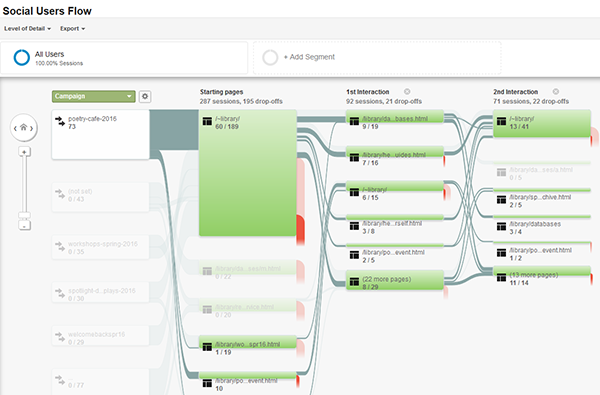Click 2nd interaction /library/po...event.html 1 / 2

(542, 243)
